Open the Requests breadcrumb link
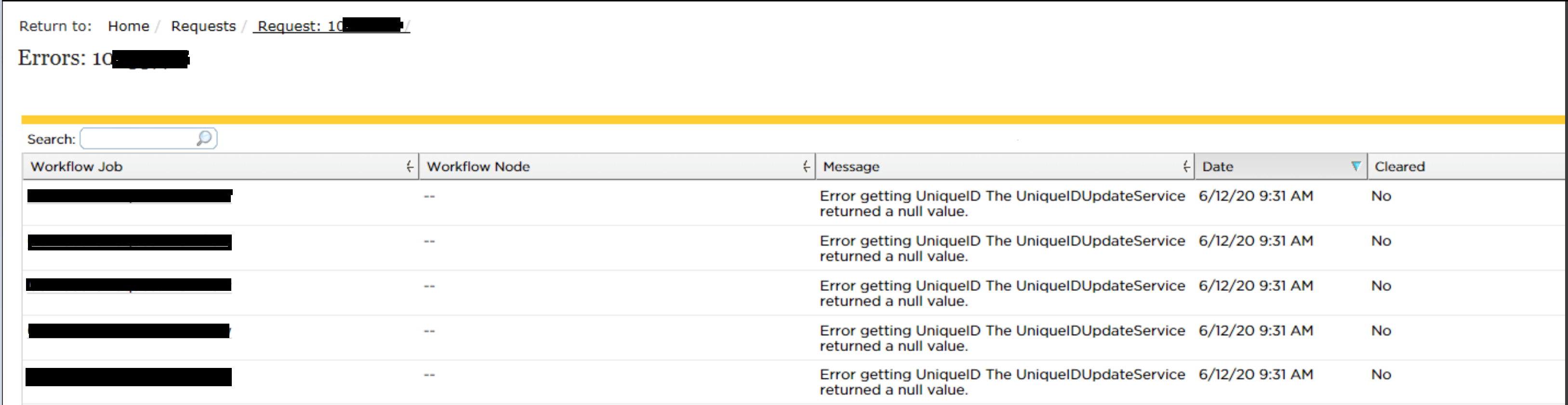 (203, 26)
